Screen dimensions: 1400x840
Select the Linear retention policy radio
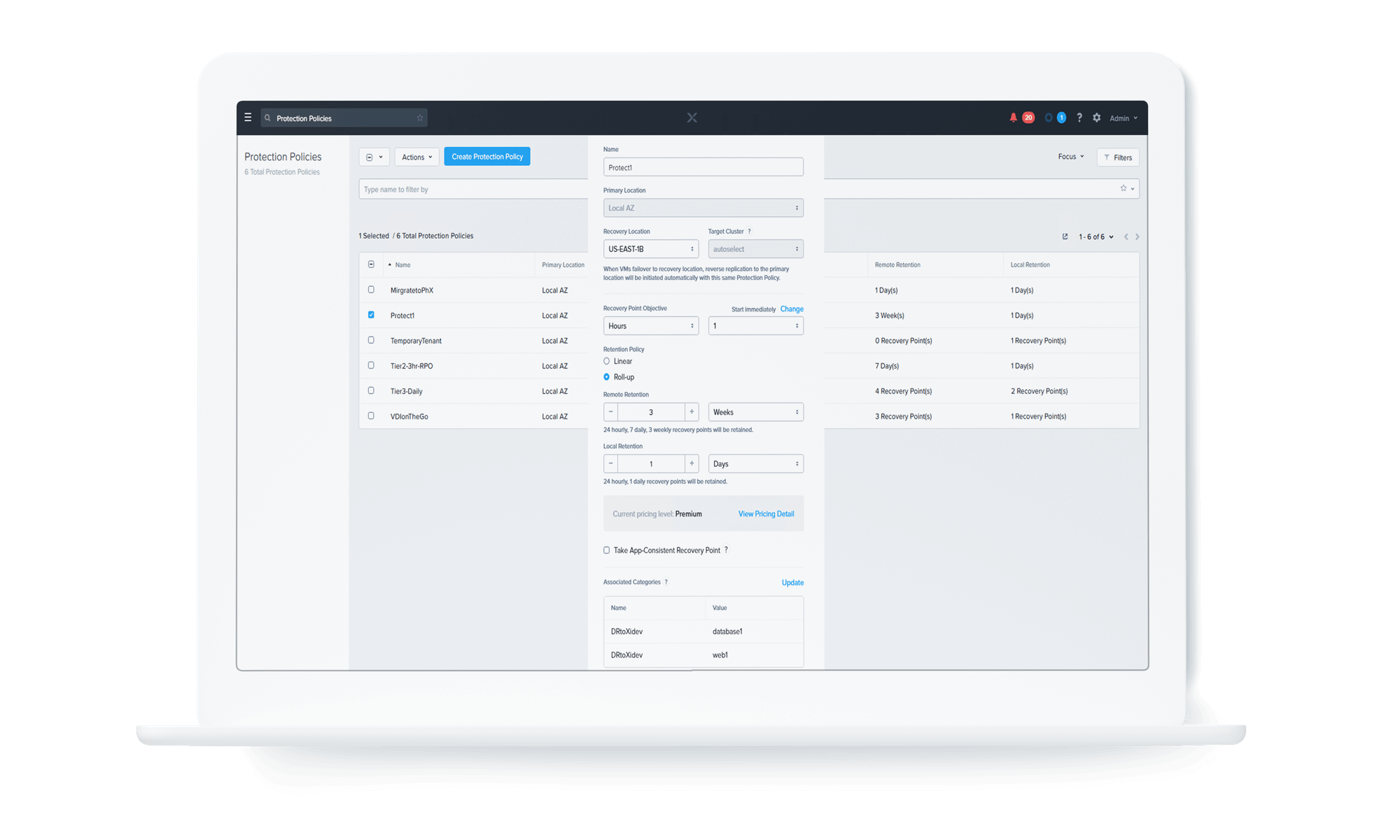pyautogui.click(x=606, y=361)
